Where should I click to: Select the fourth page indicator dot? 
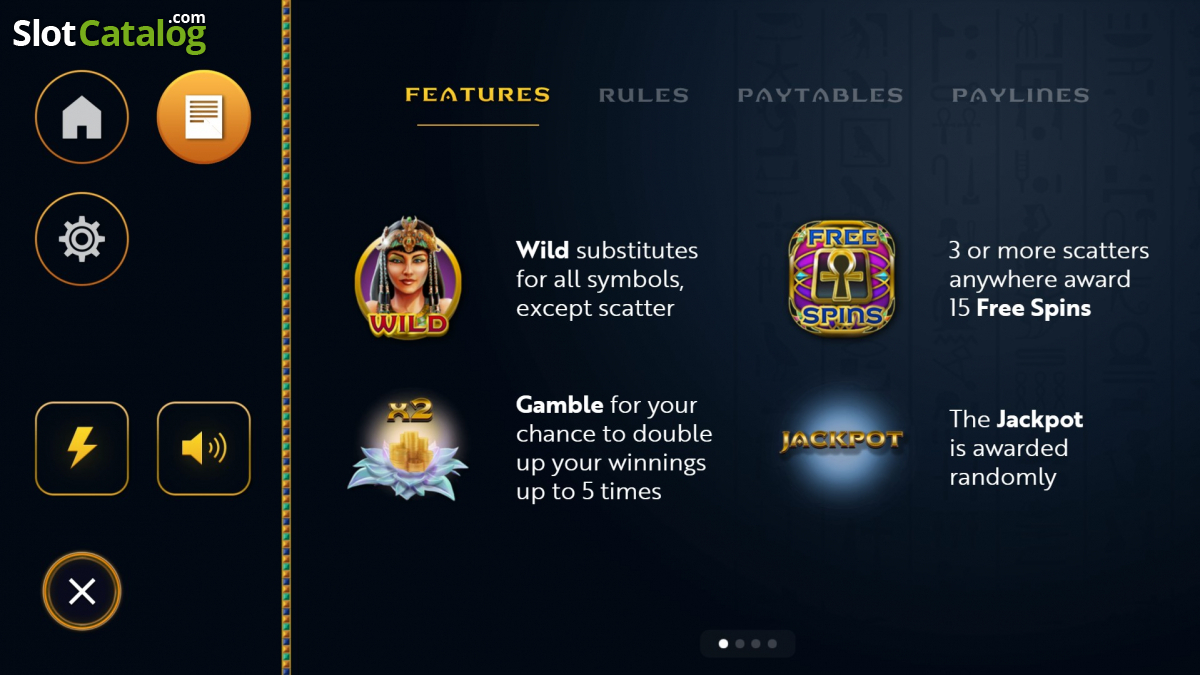(x=772, y=644)
